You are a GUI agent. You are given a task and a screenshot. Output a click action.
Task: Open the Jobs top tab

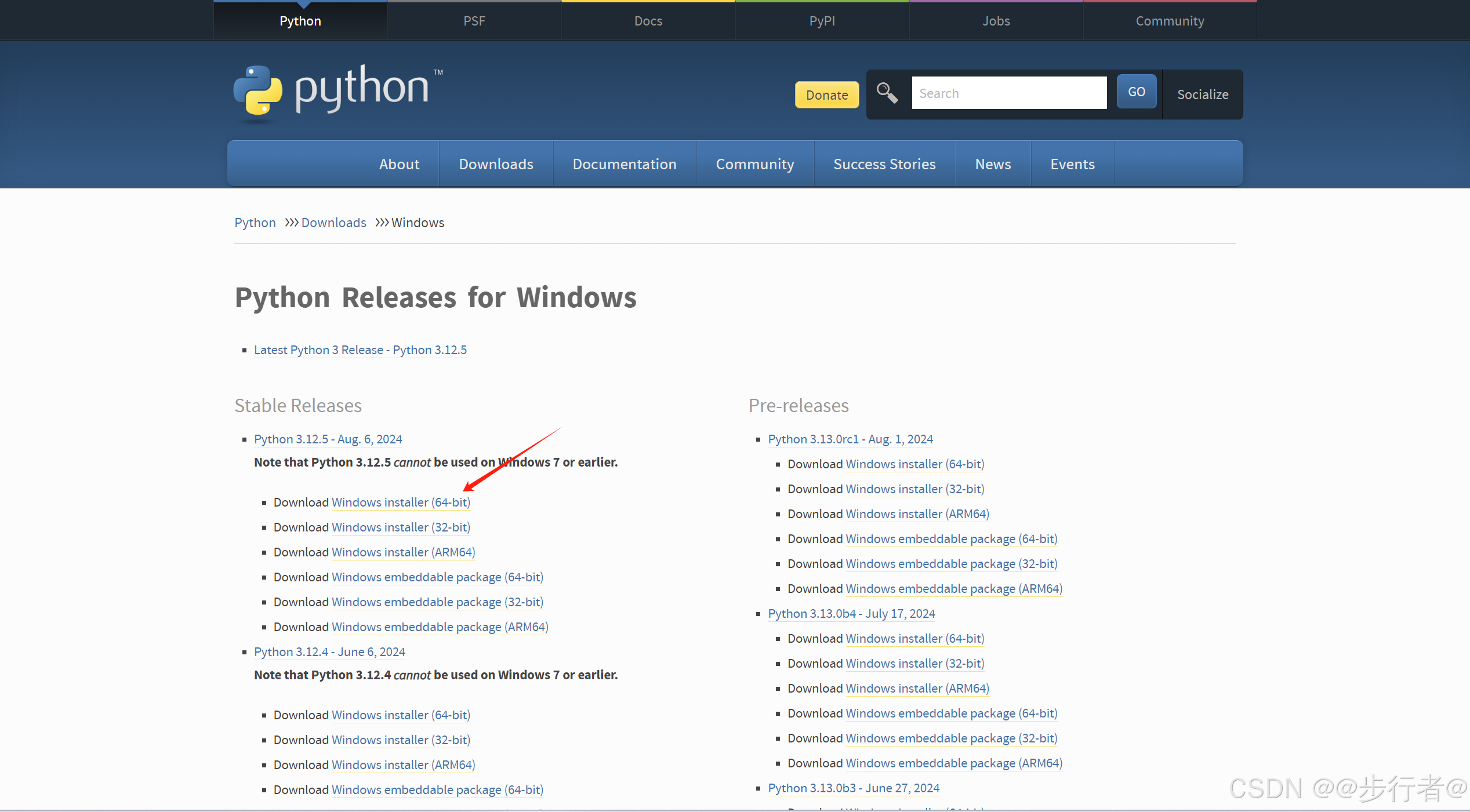(x=996, y=21)
